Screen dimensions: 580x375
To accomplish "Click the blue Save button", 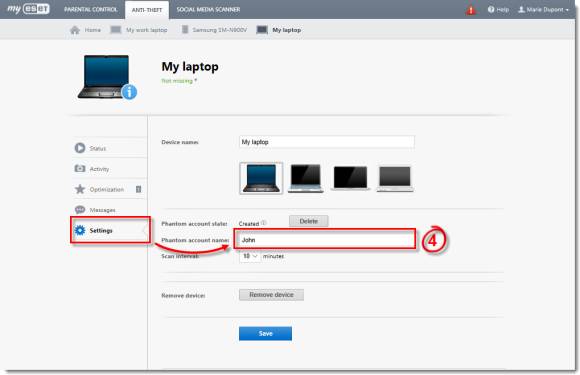I will coord(265,333).
